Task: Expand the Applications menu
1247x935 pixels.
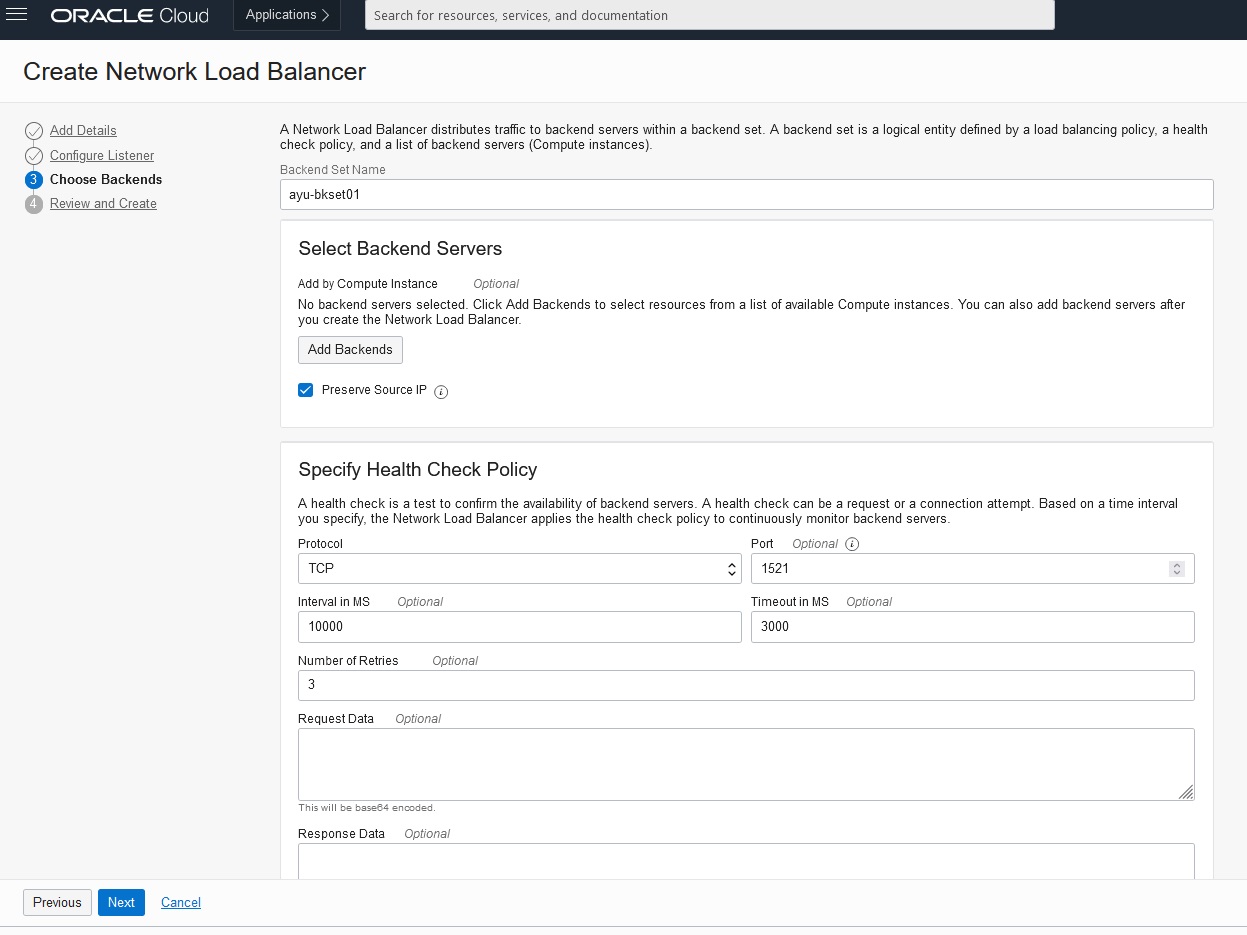Action: tap(287, 15)
